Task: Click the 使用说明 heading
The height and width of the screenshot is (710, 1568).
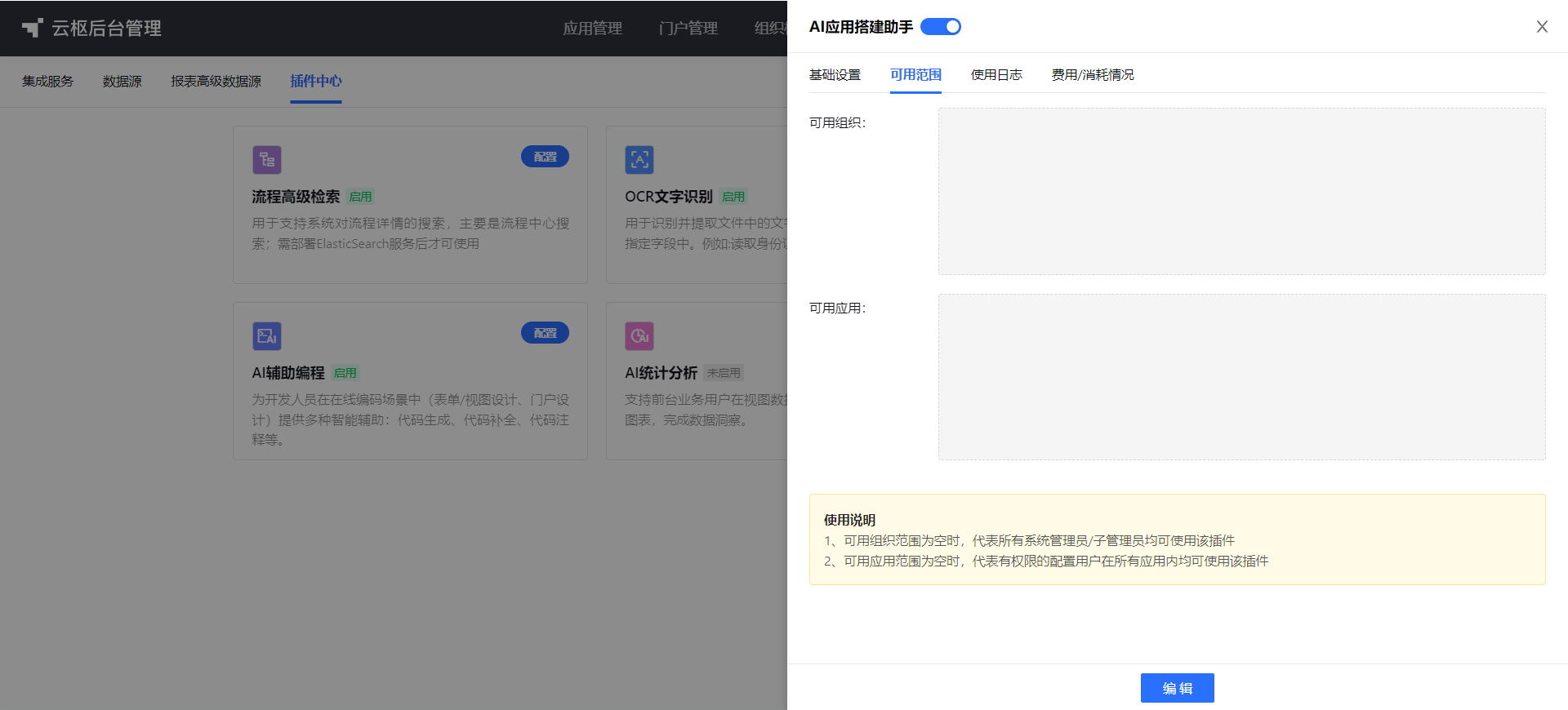Action: [849, 520]
